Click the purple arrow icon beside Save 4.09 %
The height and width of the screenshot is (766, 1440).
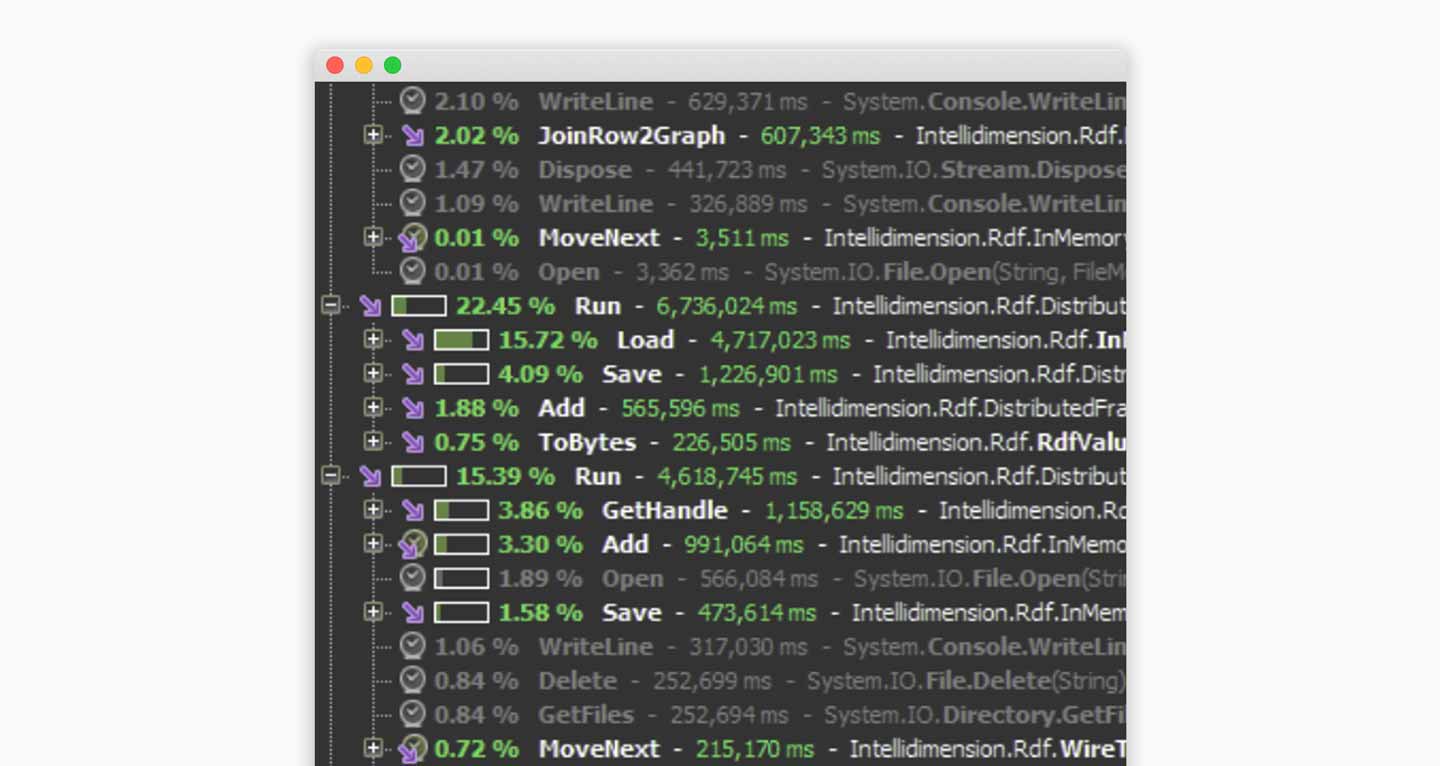413,374
